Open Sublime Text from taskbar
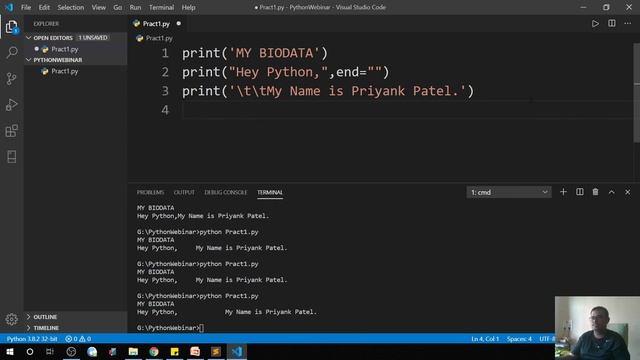 pyautogui.click(x=216, y=351)
